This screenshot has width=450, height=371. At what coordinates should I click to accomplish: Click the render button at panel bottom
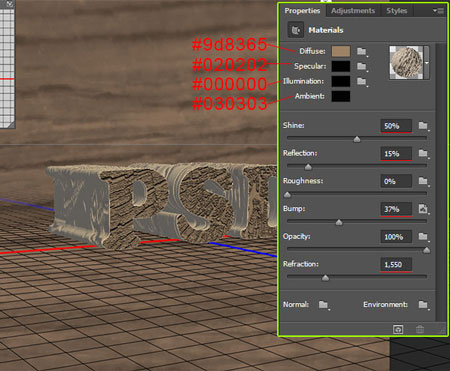(x=398, y=330)
